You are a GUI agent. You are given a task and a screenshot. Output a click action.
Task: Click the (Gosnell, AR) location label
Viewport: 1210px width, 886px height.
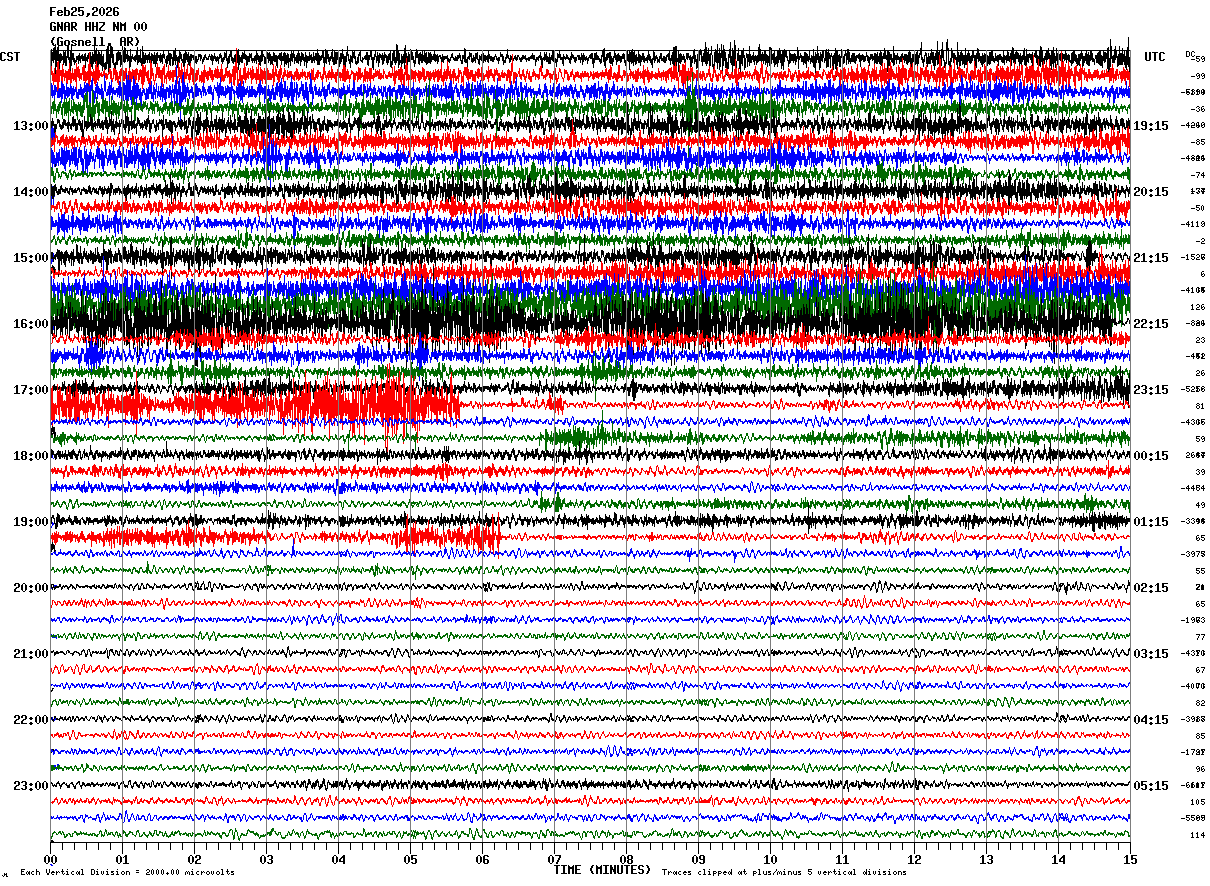[95, 41]
